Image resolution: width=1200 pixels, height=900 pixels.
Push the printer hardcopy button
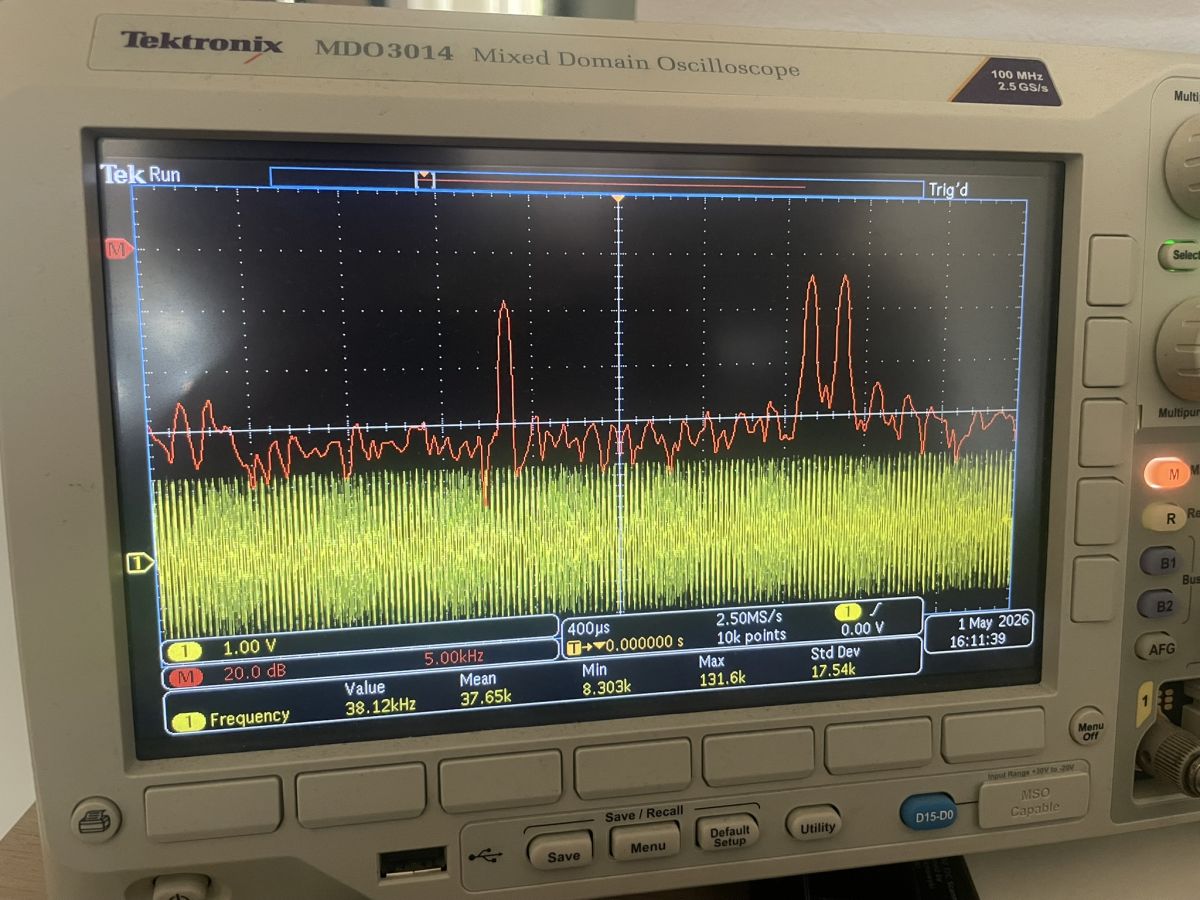tap(96, 819)
